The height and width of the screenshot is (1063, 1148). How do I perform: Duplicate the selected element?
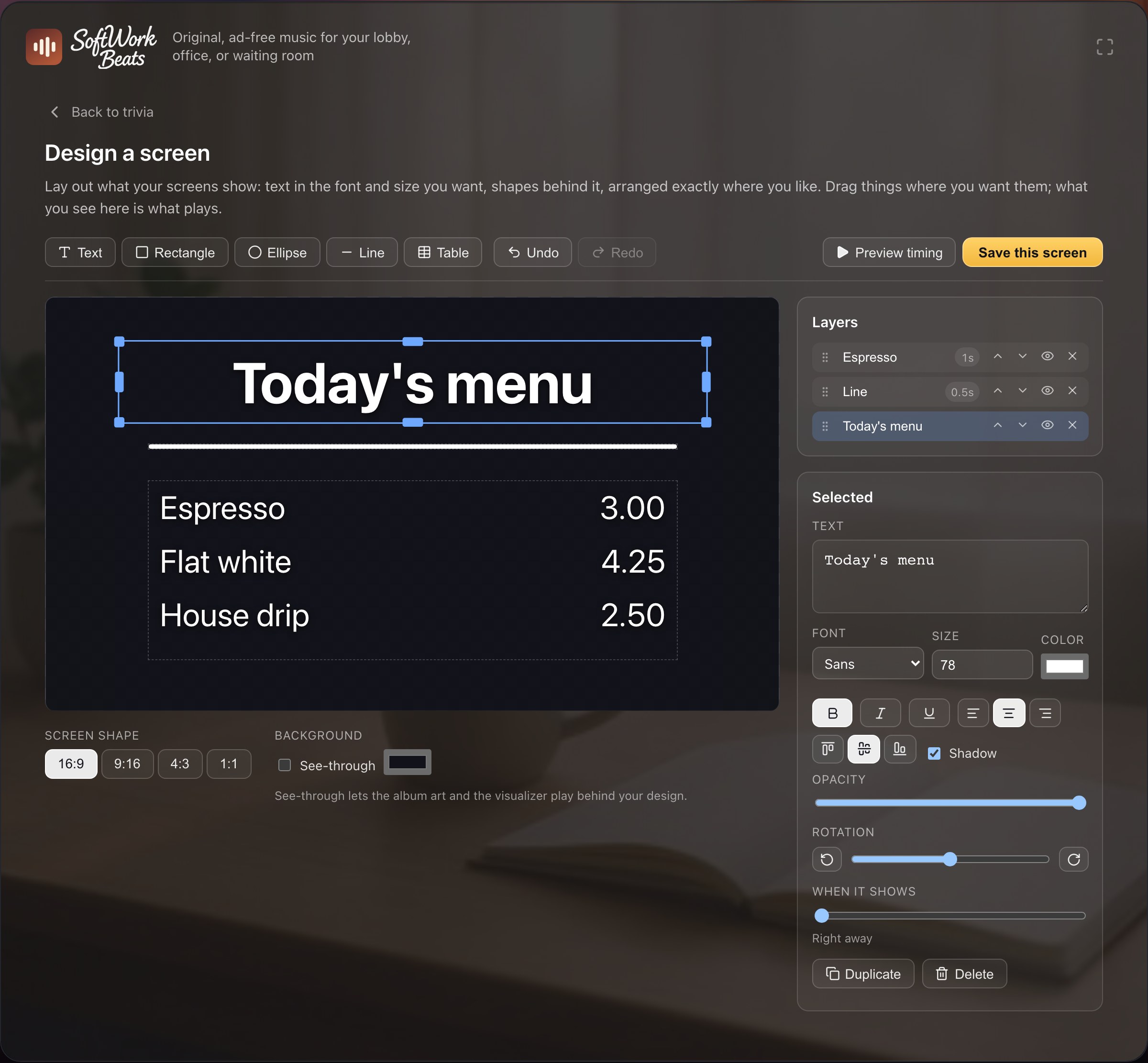pos(863,974)
